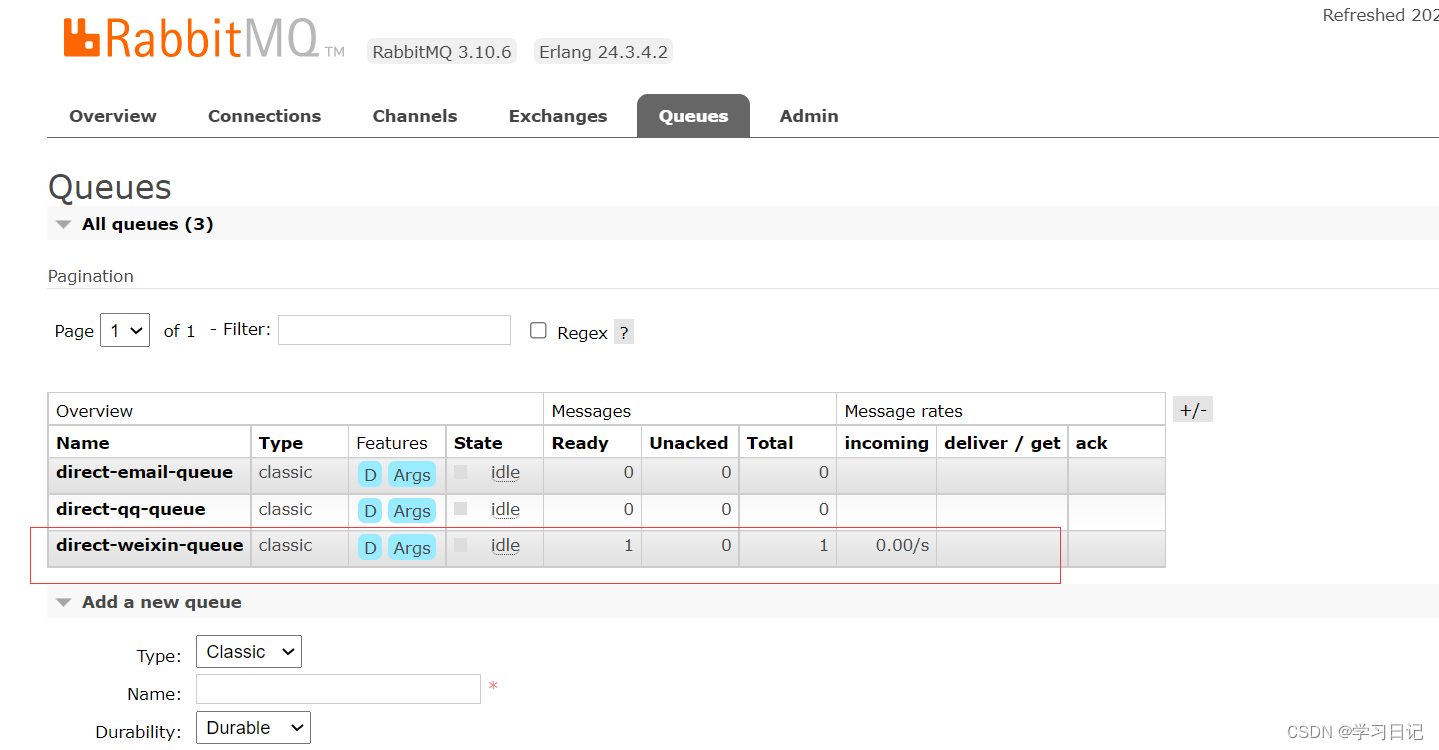Open the Durability dropdown showing Durable

(x=253, y=728)
